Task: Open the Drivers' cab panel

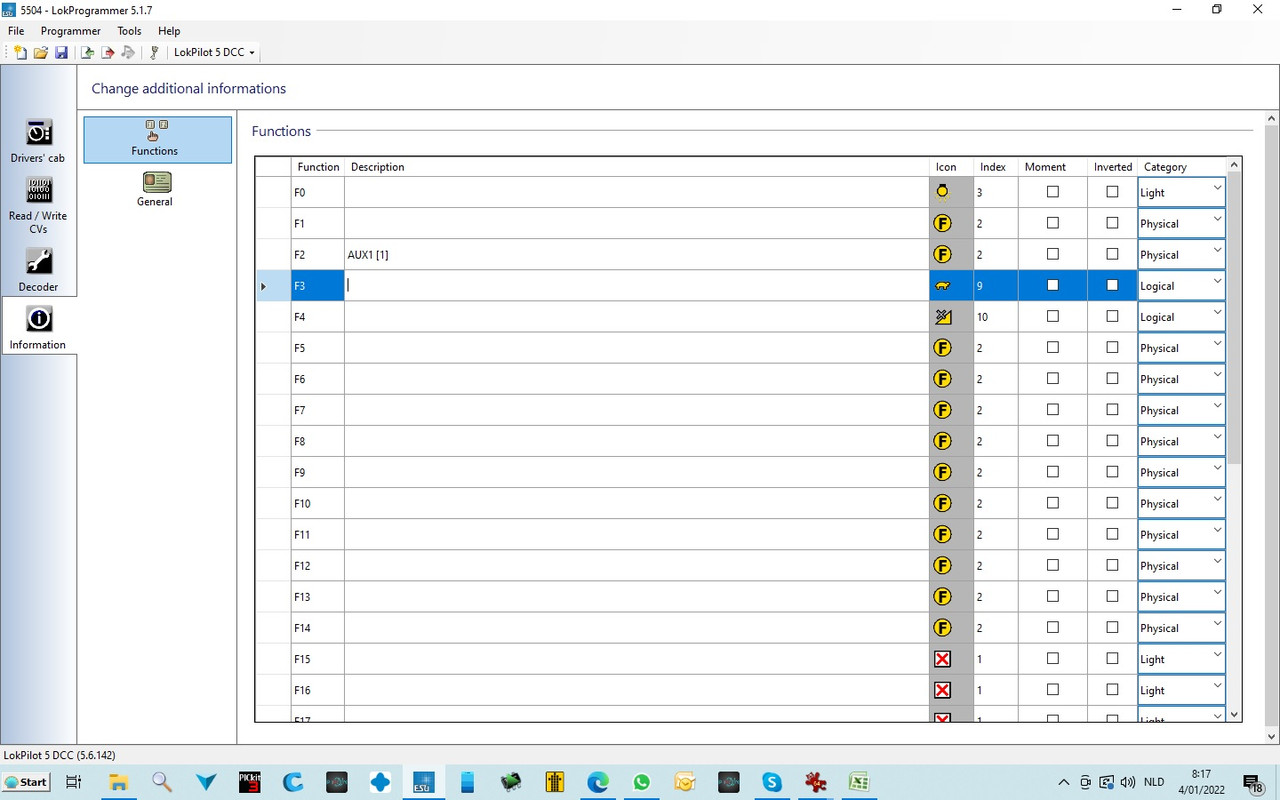Action: click(38, 141)
